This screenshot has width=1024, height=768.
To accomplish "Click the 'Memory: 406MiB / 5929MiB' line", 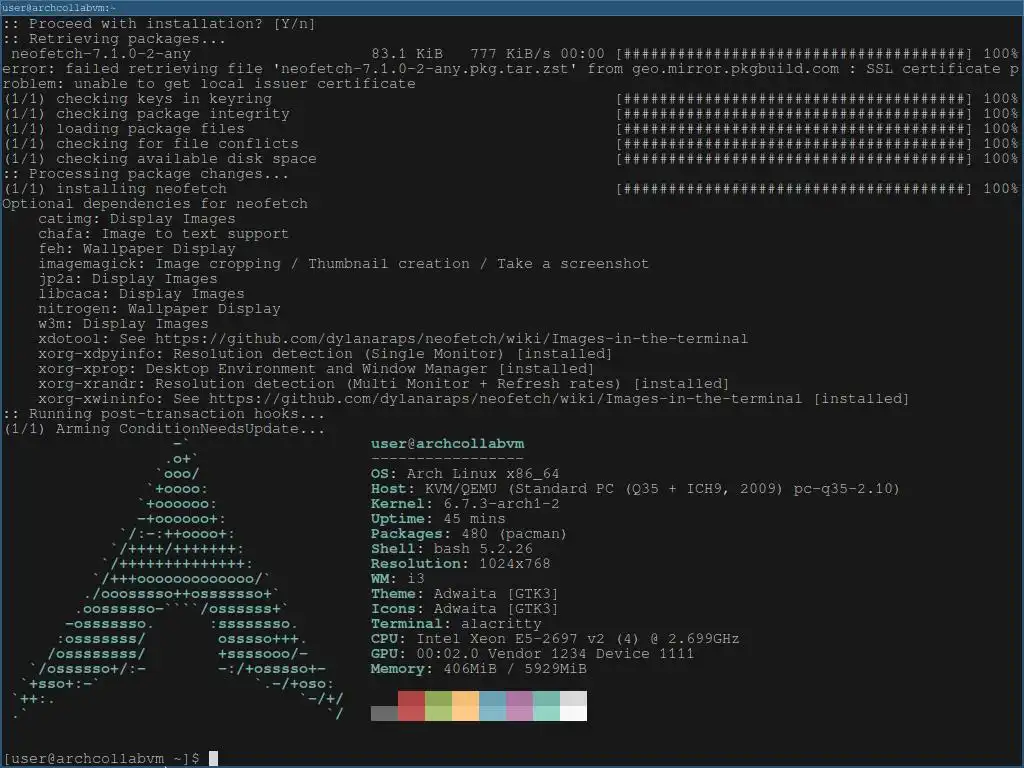I will tap(479, 669).
